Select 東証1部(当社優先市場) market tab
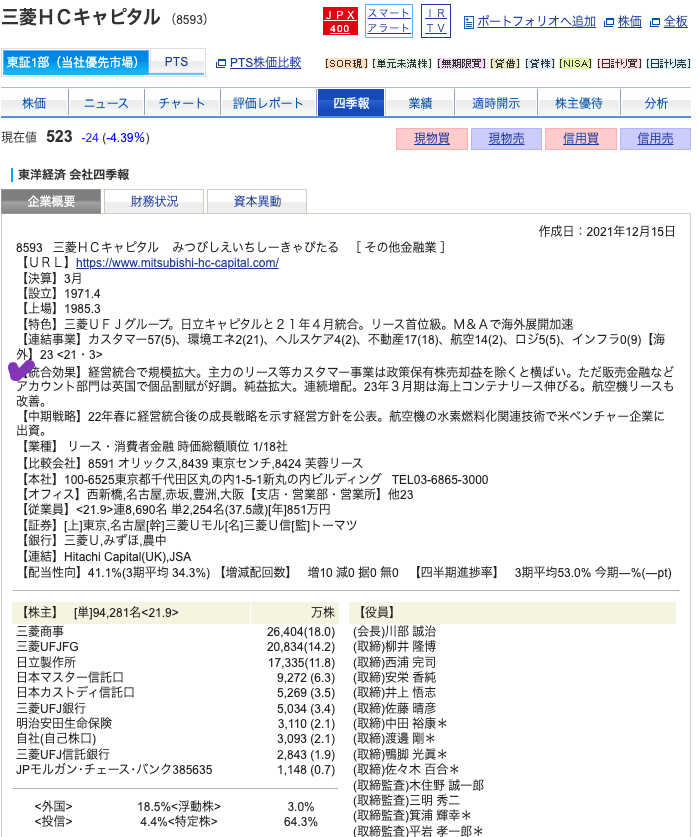The height and width of the screenshot is (837, 699). (x=76, y=62)
